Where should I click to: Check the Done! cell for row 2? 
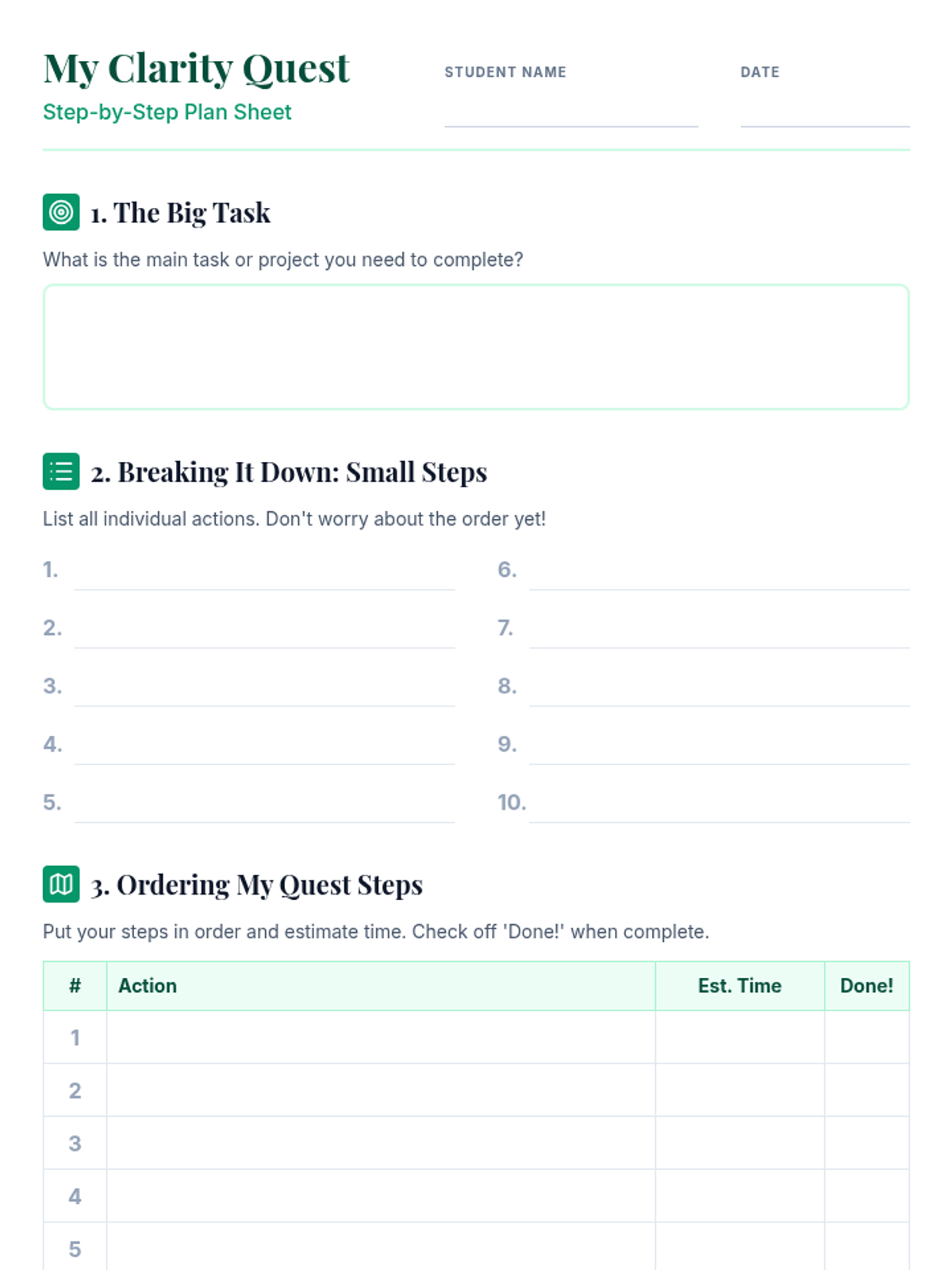[867, 1091]
